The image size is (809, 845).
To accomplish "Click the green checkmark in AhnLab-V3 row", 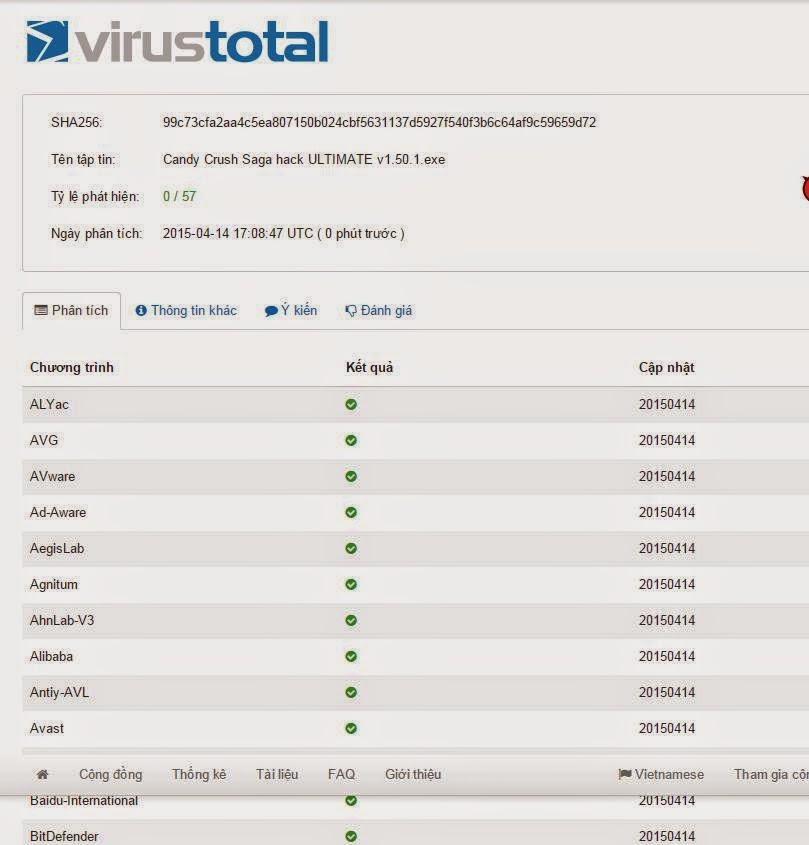I will 351,620.
